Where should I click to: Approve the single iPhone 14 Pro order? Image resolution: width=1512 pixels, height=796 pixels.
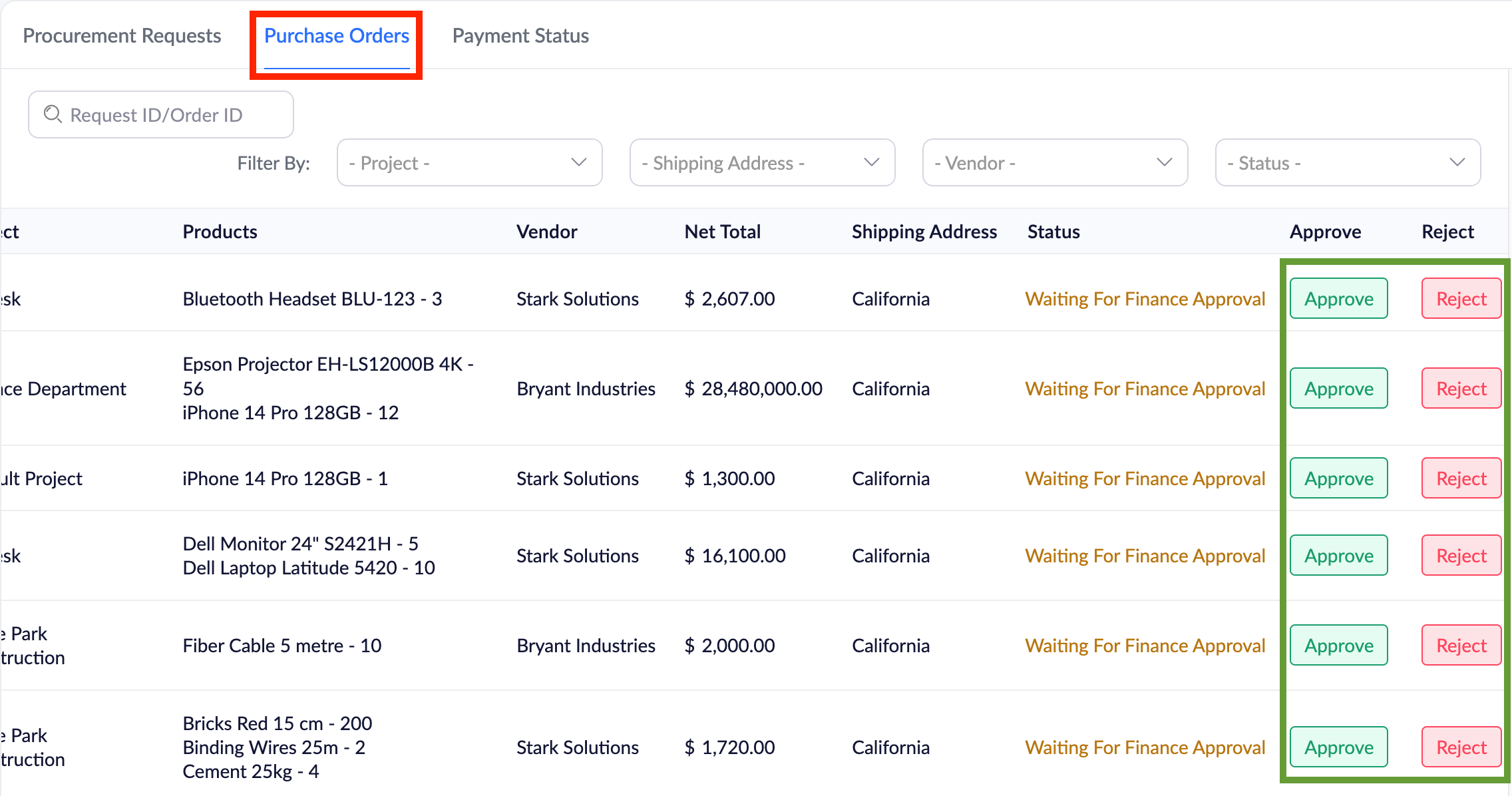pyautogui.click(x=1338, y=479)
